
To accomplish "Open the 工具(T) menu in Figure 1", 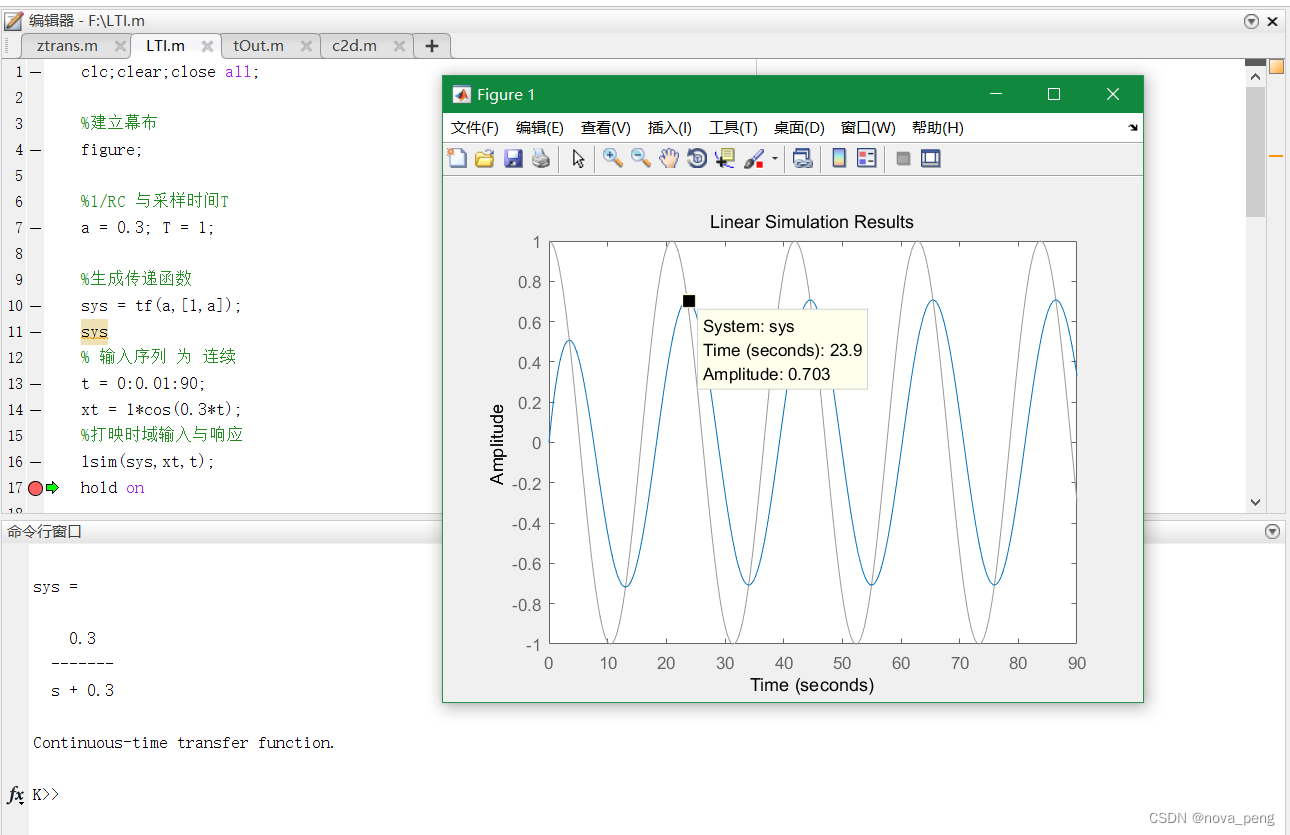I will coord(733,127).
